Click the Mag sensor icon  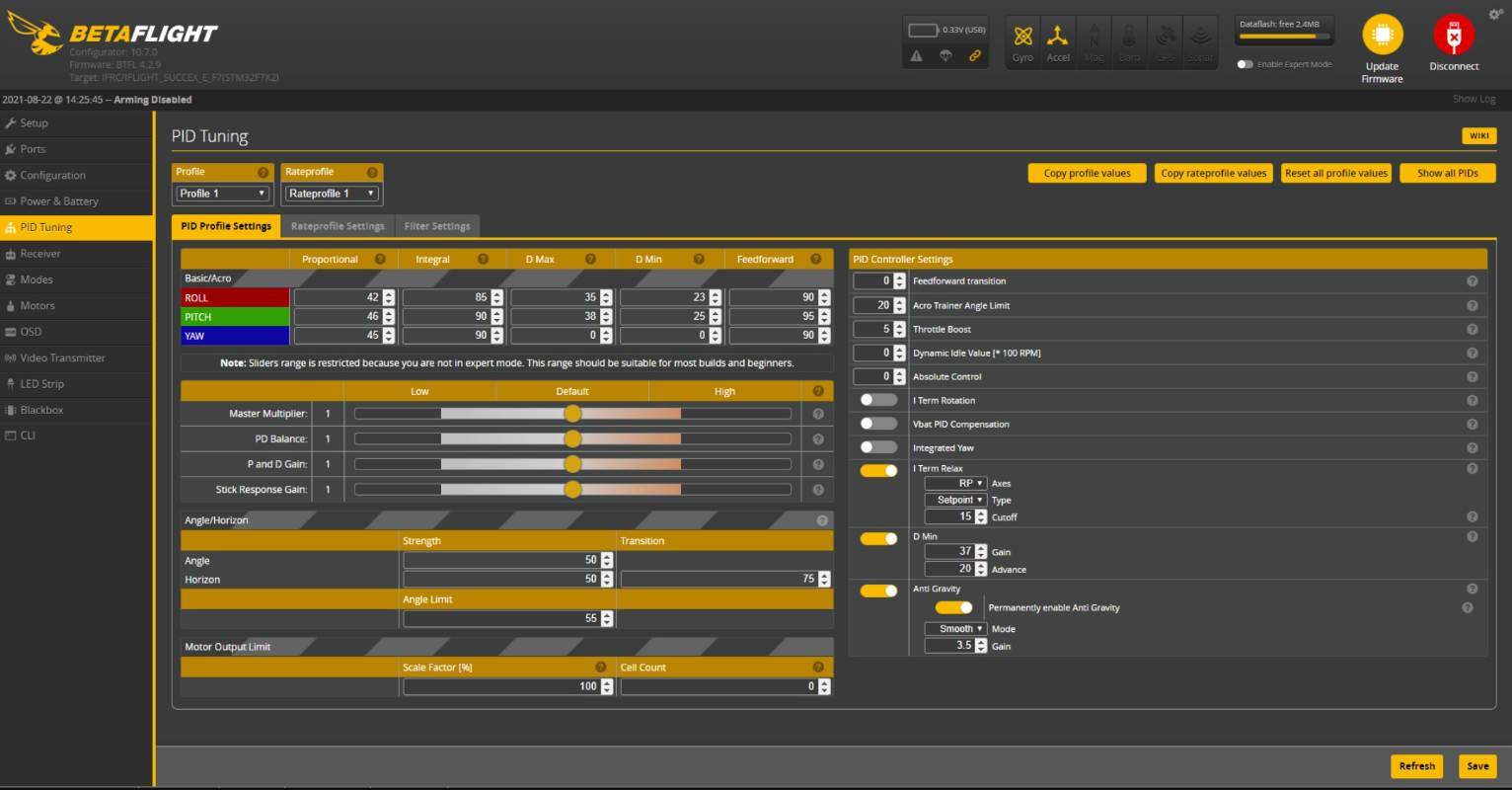click(x=1094, y=41)
